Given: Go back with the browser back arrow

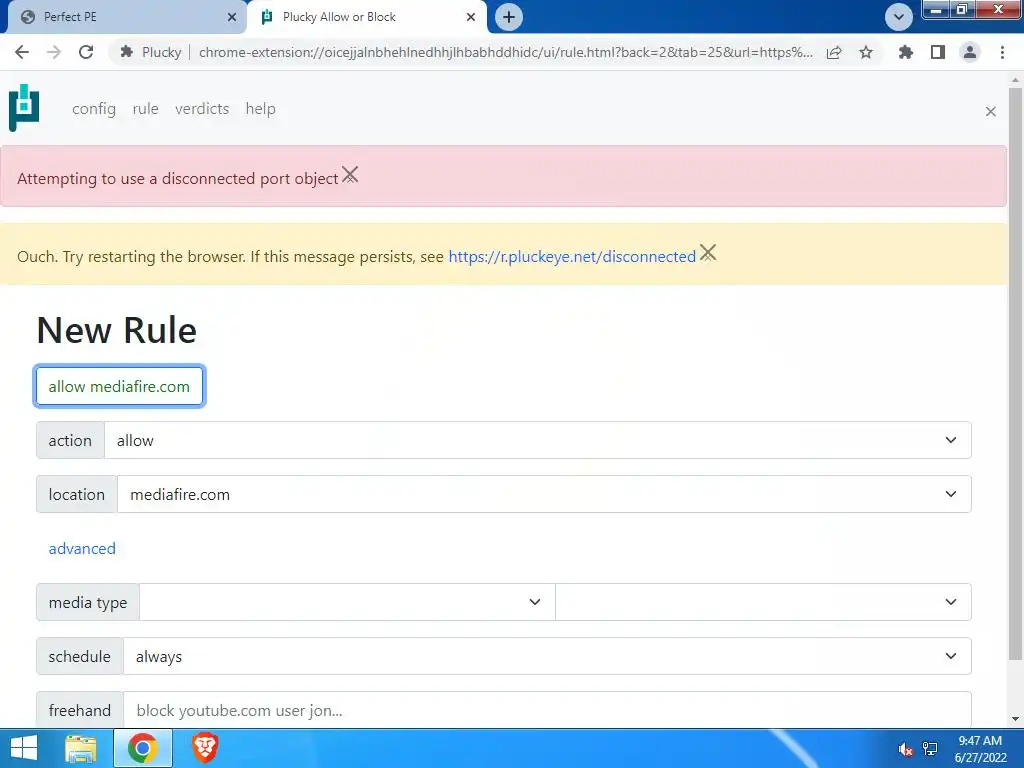Looking at the screenshot, I should pyautogui.click(x=22, y=52).
